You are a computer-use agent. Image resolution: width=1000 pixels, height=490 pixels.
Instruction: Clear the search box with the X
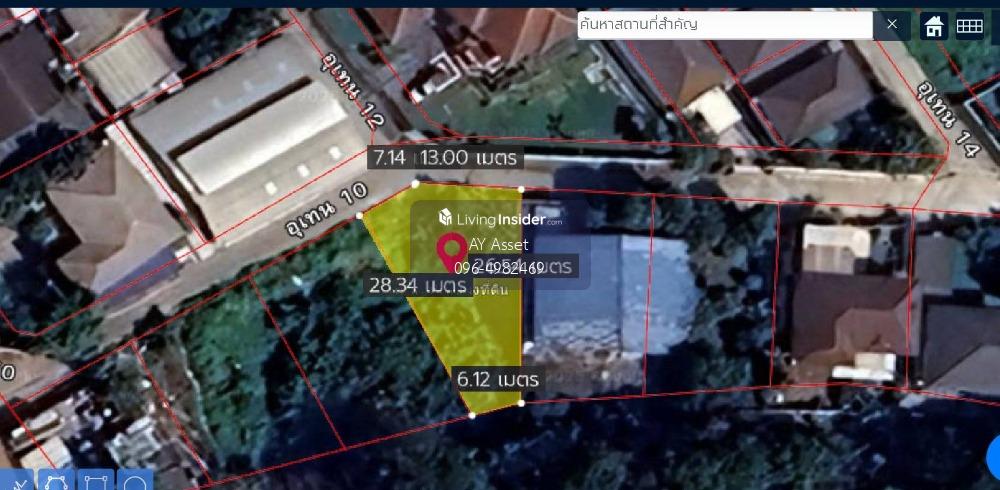[892, 25]
